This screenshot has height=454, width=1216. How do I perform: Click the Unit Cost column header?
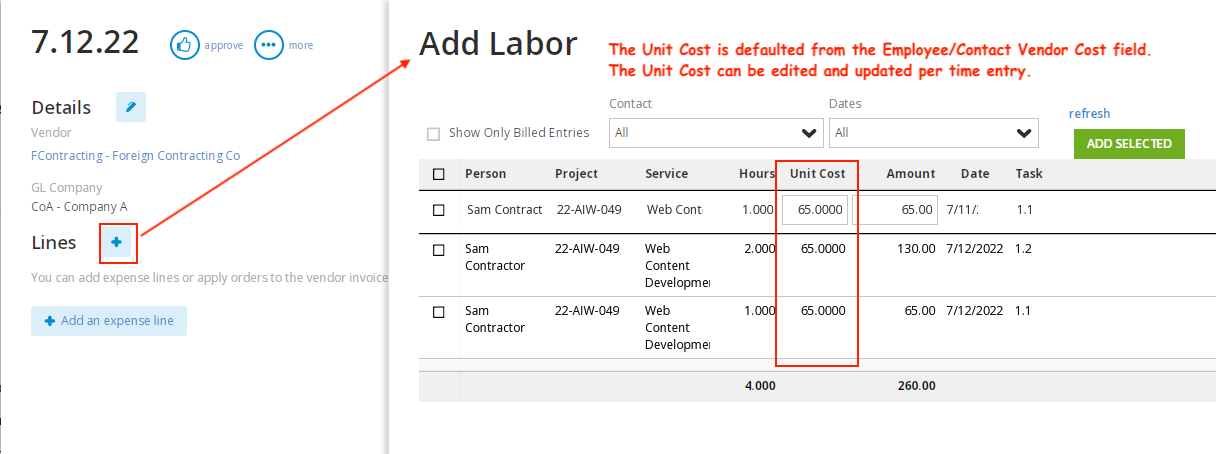point(818,174)
